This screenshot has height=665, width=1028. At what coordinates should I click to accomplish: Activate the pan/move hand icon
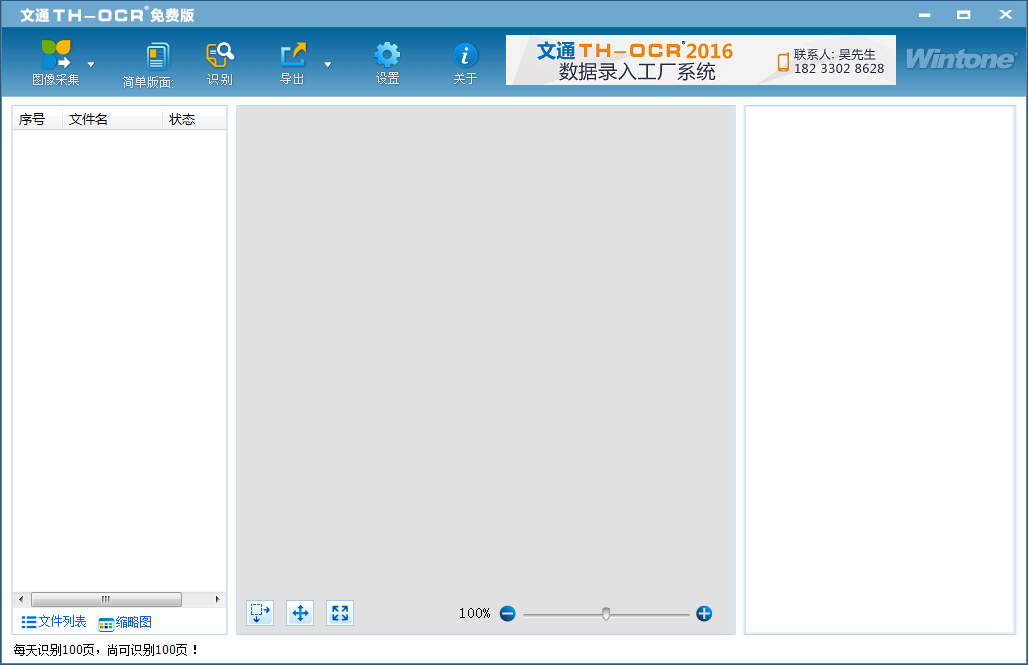(x=299, y=613)
